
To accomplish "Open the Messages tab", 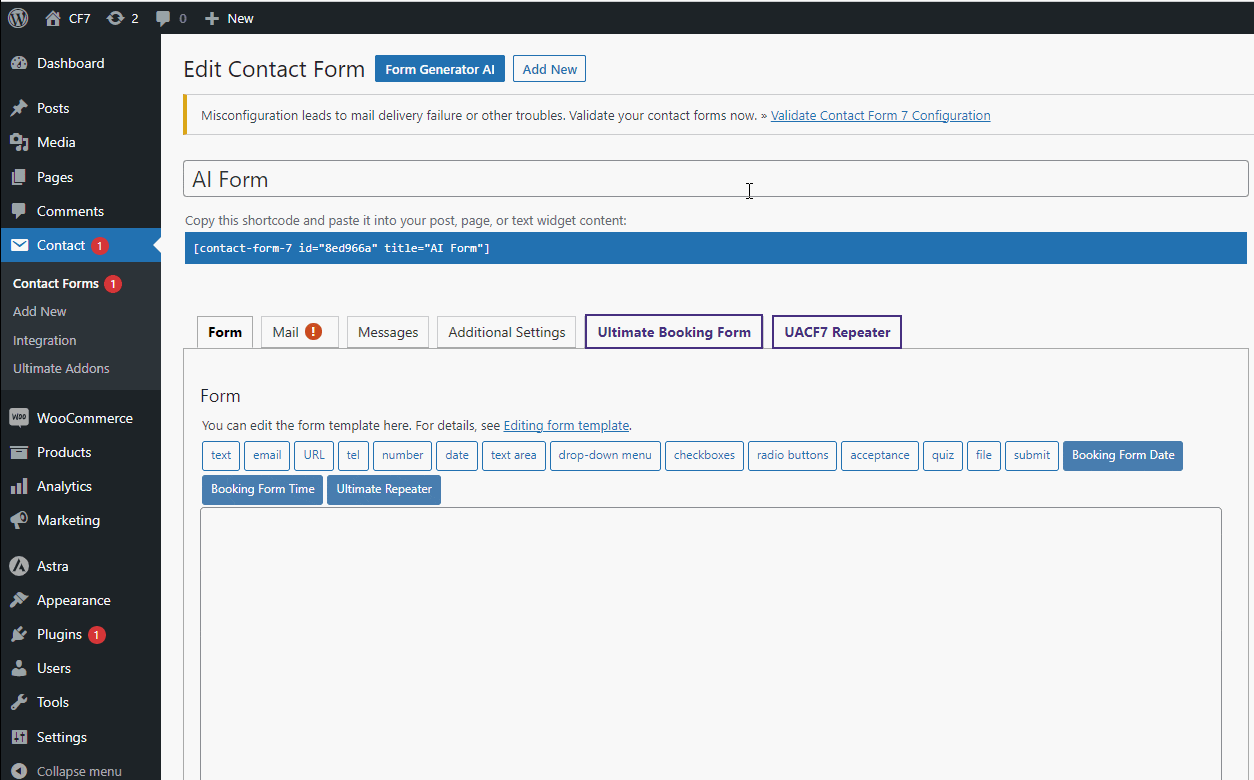I will coord(388,332).
